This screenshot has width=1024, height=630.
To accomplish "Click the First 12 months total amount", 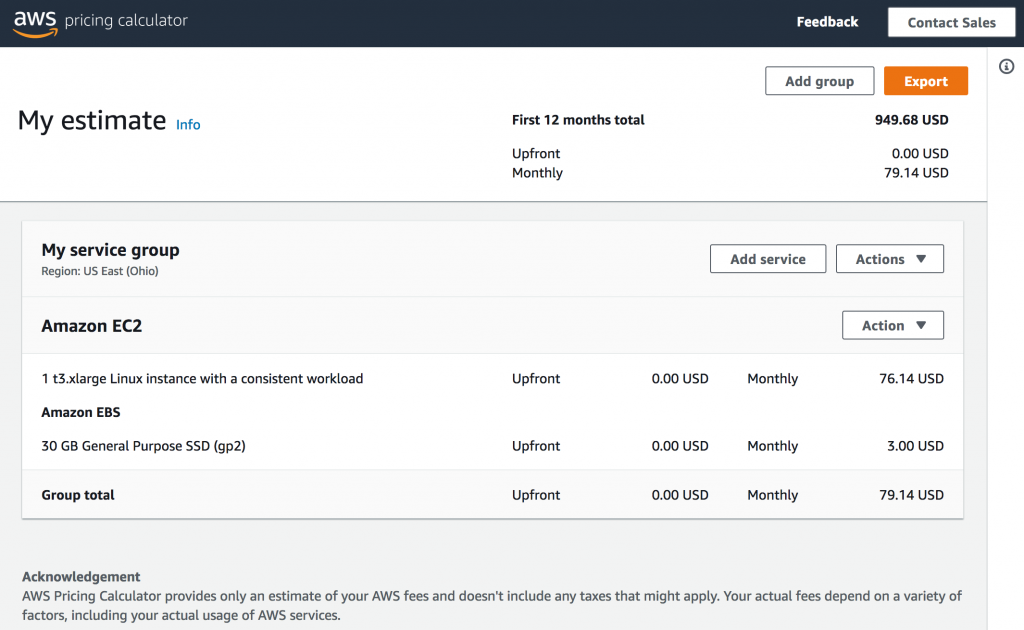I will click(x=911, y=120).
